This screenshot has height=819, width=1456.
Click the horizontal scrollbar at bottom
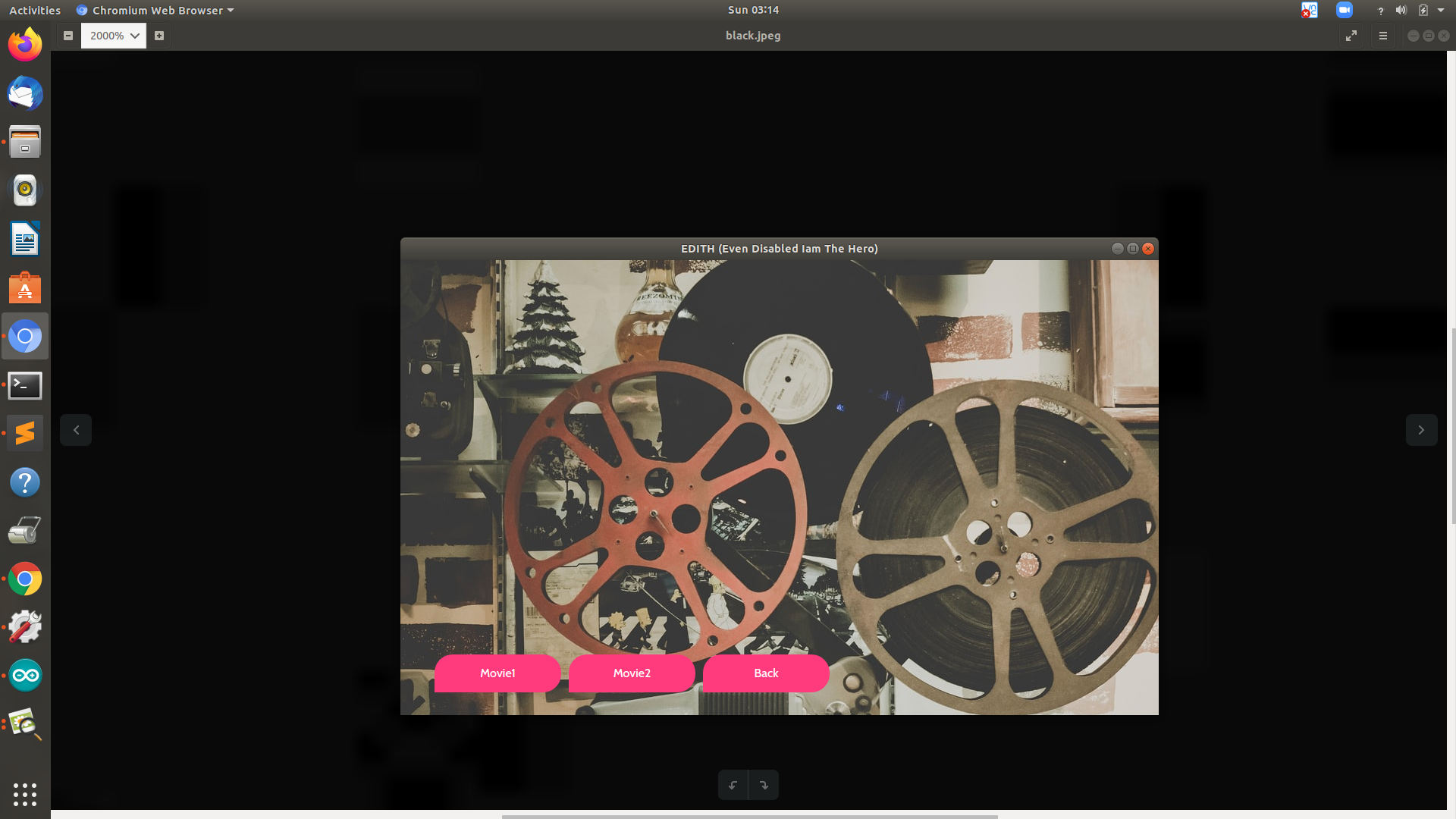749,816
